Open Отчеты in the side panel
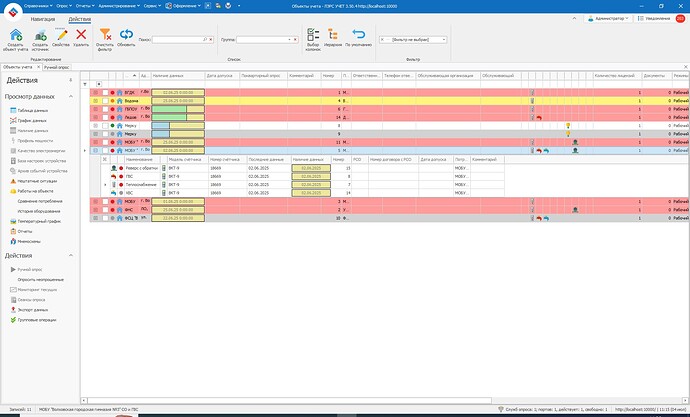The image size is (690, 417). pyautogui.click(x=21, y=231)
